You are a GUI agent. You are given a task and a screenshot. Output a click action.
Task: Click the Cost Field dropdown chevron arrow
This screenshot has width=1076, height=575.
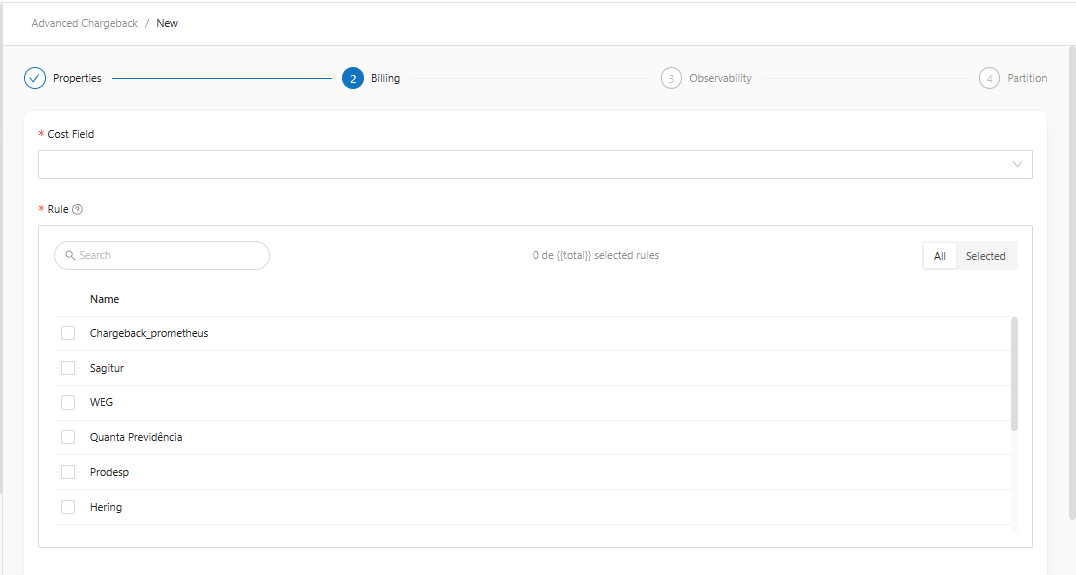click(1017, 165)
